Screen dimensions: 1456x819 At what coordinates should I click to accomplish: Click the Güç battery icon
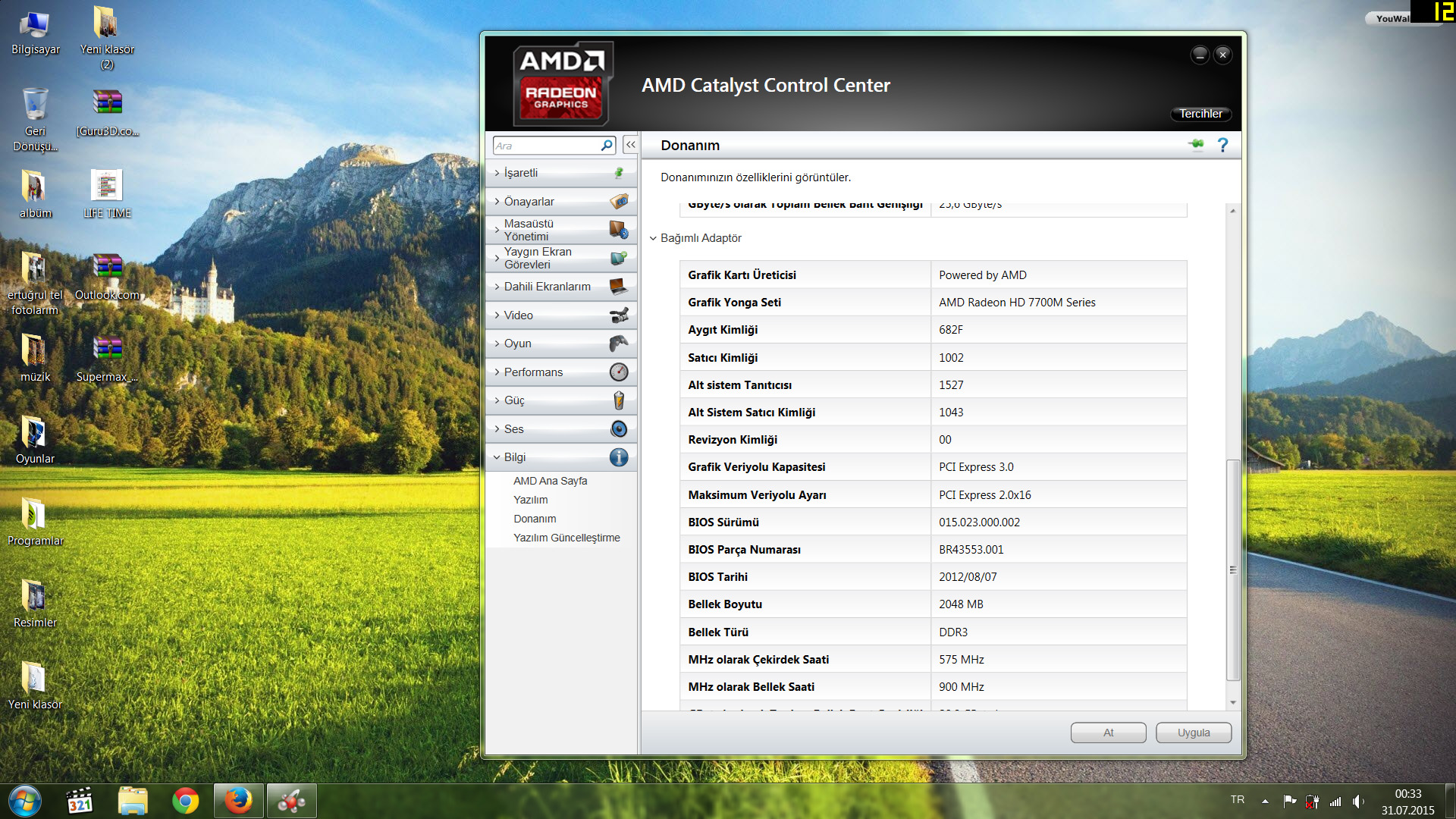pyautogui.click(x=619, y=400)
